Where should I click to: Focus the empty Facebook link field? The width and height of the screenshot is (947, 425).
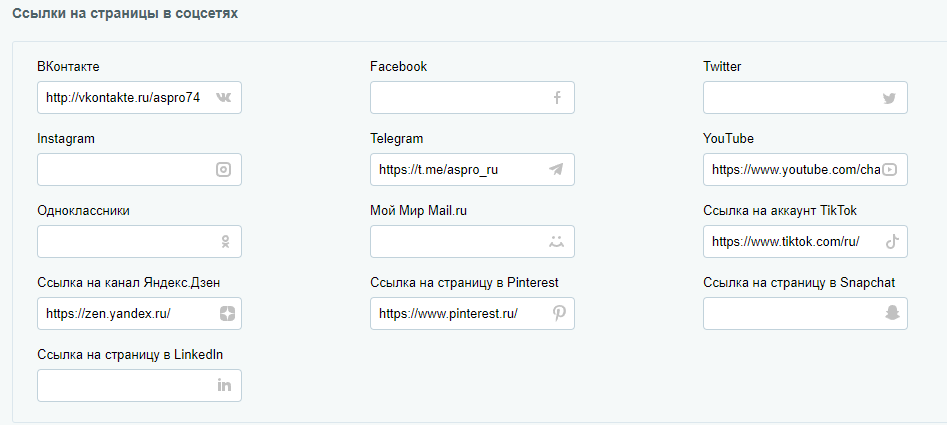472,97
